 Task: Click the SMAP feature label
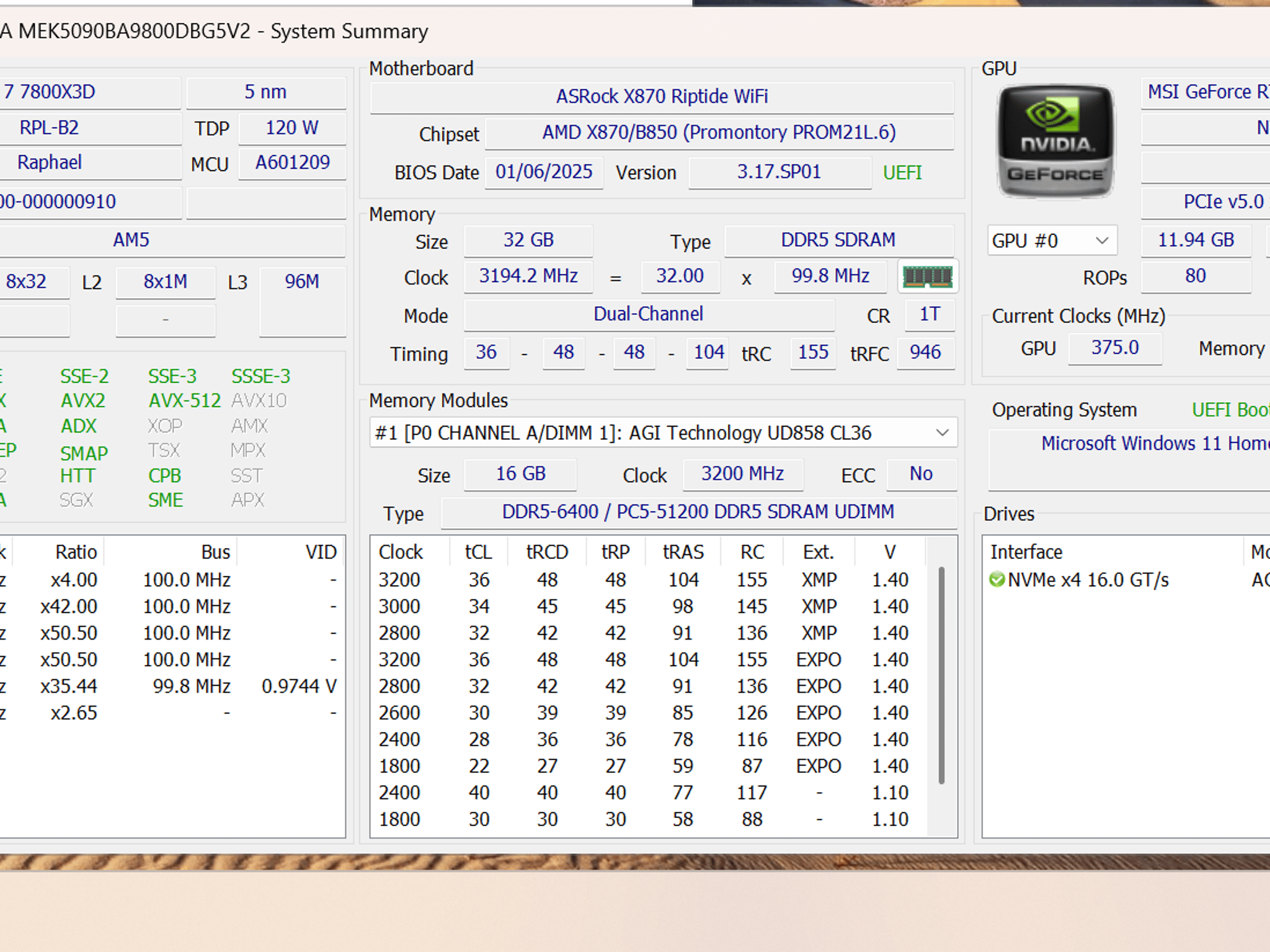84,454
